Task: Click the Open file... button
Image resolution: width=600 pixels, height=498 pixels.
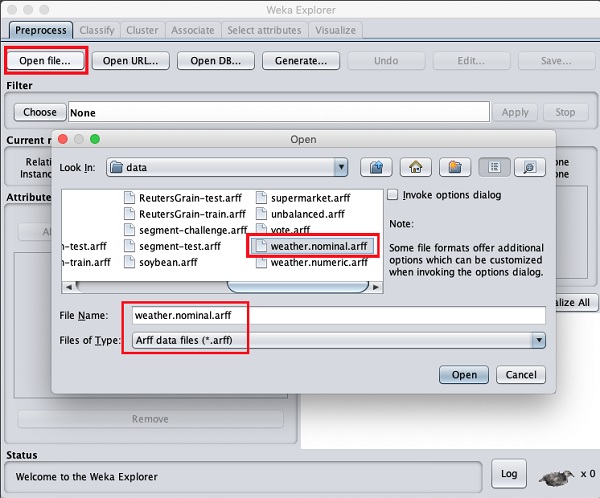Action: click(x=45, y=61)
